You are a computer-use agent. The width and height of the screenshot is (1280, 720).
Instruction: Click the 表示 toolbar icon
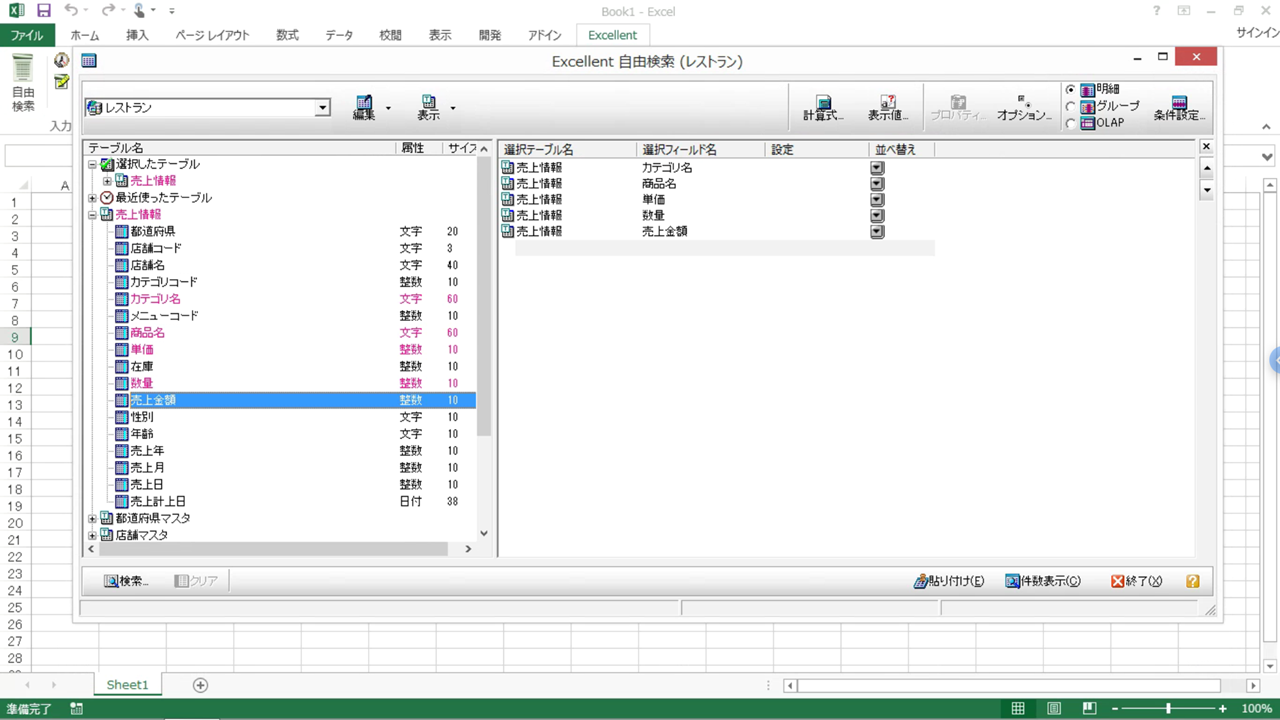[430, 107]
